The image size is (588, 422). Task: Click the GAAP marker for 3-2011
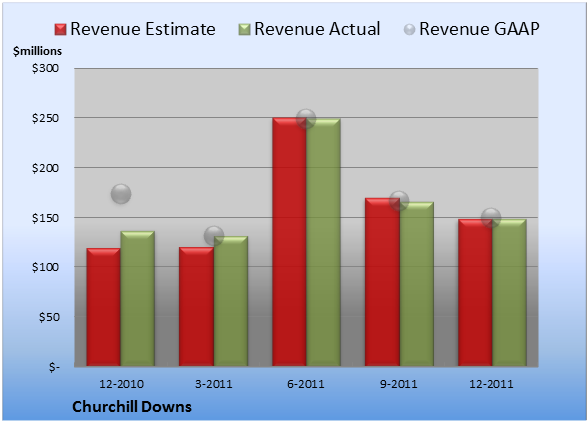[214, 236]
